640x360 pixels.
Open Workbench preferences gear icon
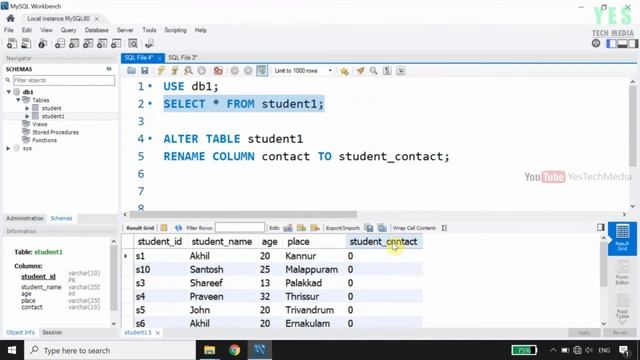pos(596,43)
